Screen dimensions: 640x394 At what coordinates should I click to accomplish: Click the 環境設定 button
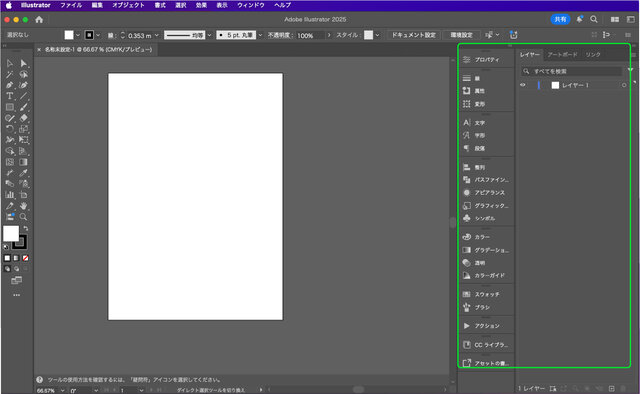462,35
